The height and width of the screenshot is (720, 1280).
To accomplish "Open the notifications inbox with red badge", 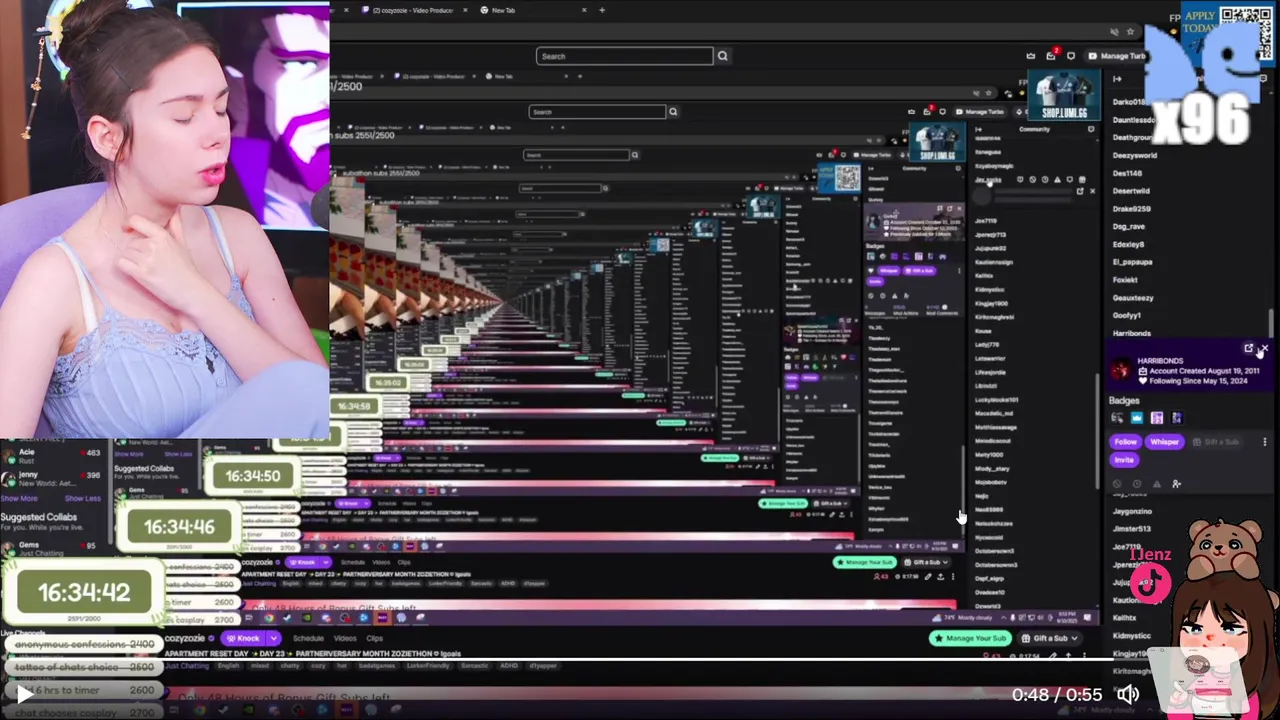I will pos(1050,56).
